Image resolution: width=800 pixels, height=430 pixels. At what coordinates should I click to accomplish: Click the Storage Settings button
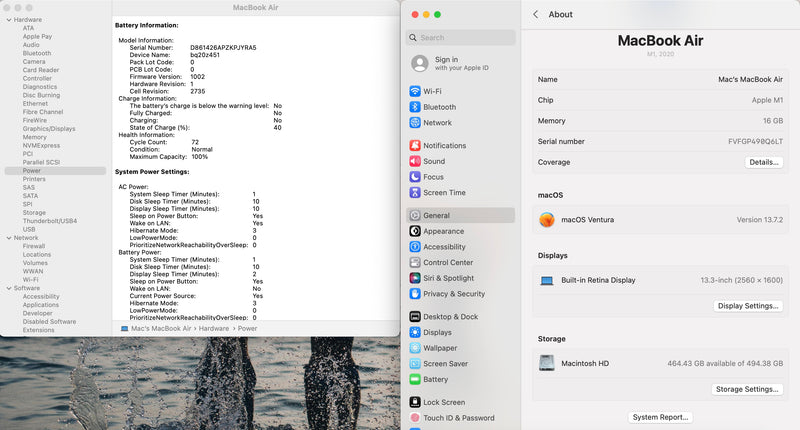pos(747,389)
